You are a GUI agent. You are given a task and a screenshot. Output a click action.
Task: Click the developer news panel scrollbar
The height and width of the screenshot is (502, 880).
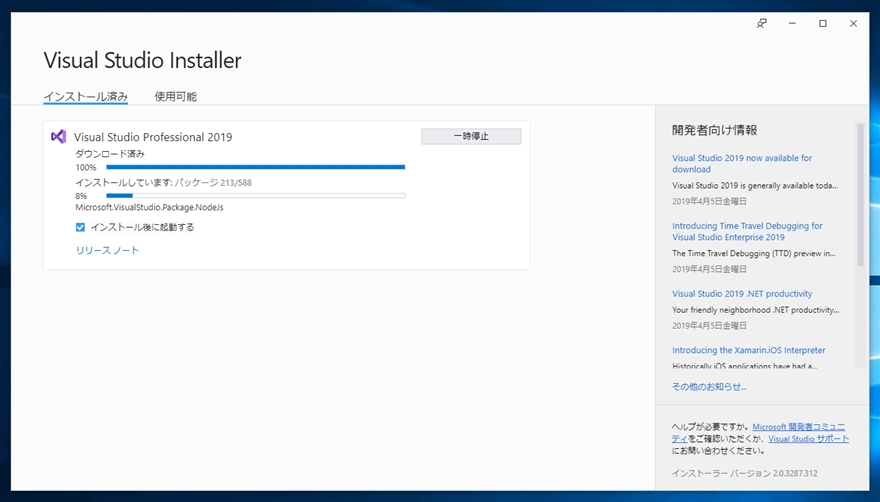tap(860, 194)
